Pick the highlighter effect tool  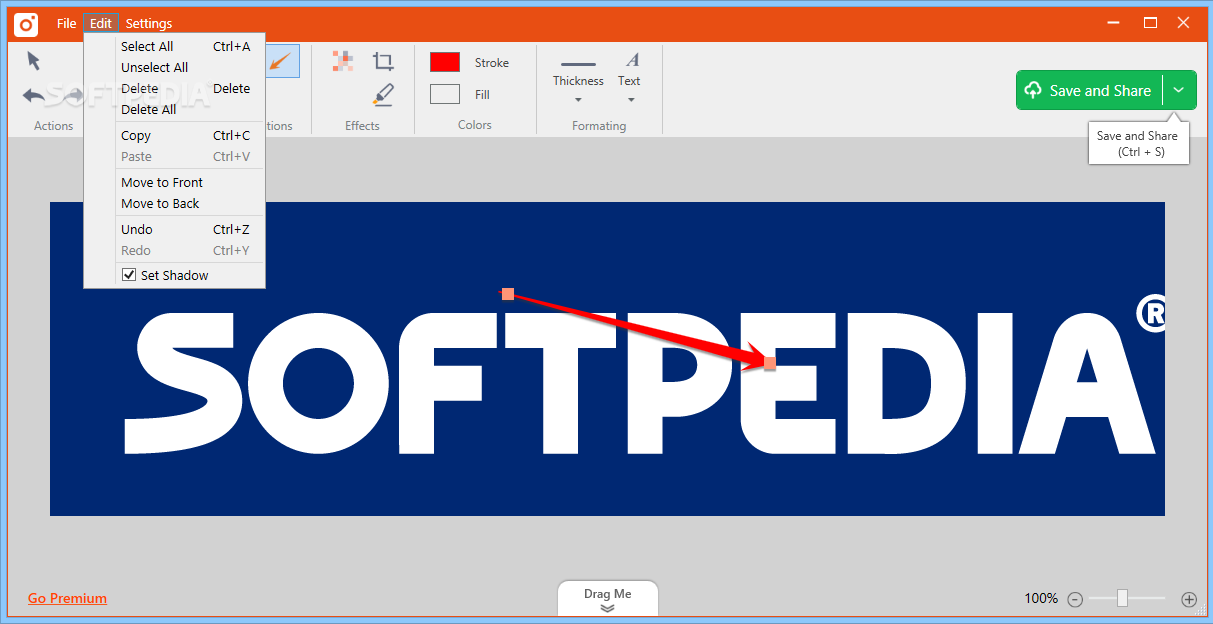(x=383, y=95)
